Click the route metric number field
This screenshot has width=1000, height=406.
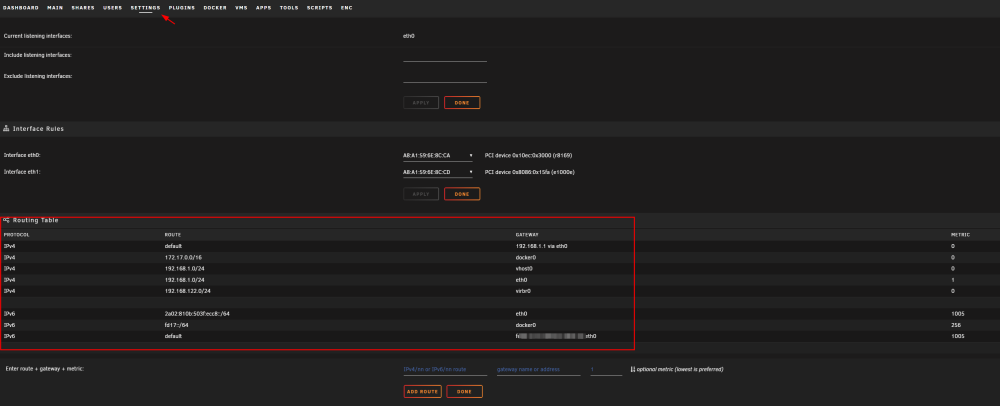coord(606,370)
